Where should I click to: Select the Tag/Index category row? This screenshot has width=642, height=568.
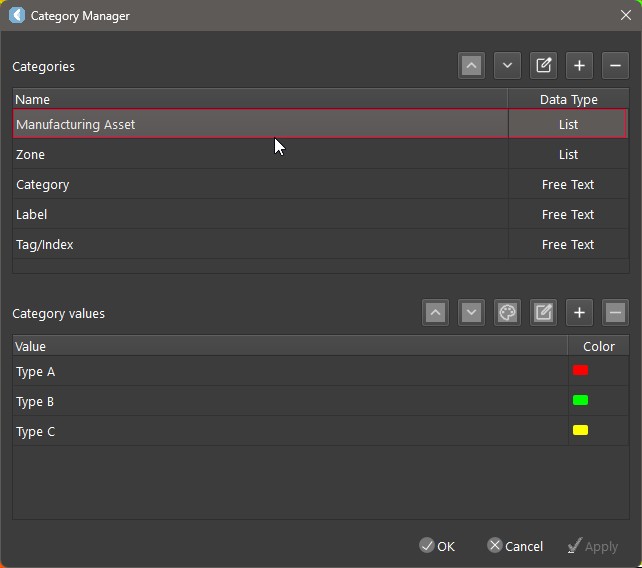(x=260, y=245)
